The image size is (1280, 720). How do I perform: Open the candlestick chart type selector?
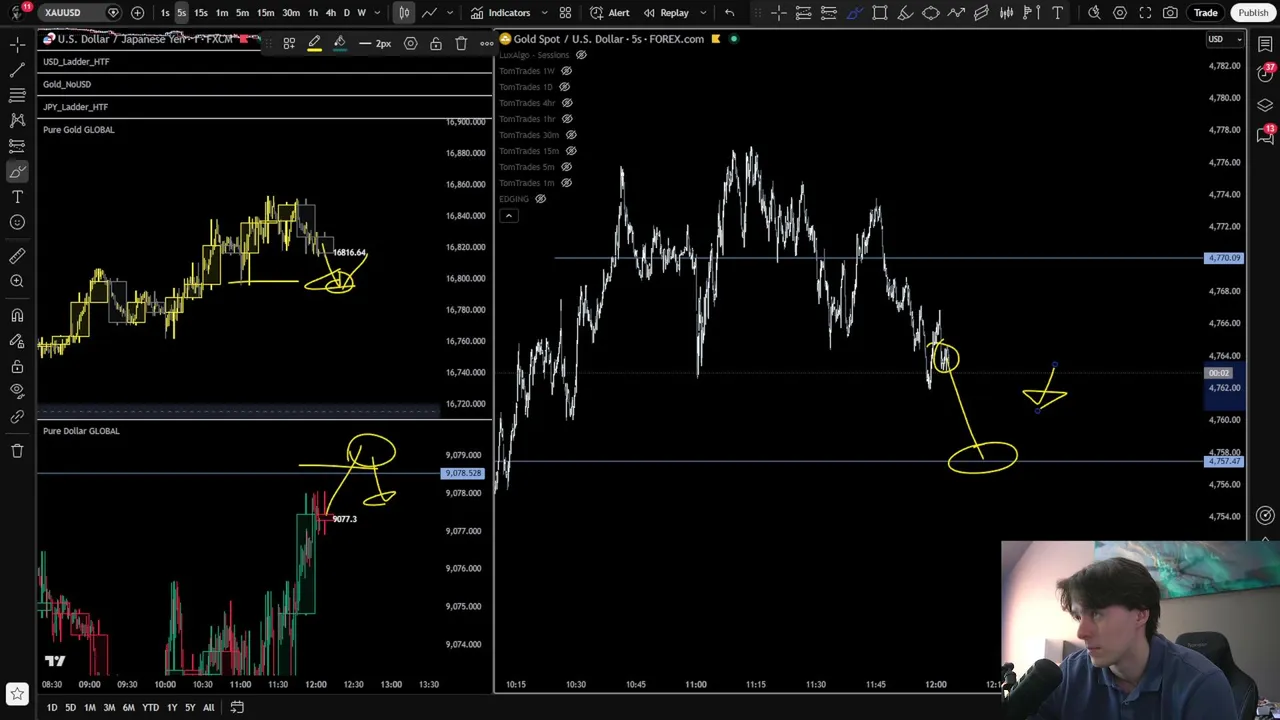tap(404, 12)
